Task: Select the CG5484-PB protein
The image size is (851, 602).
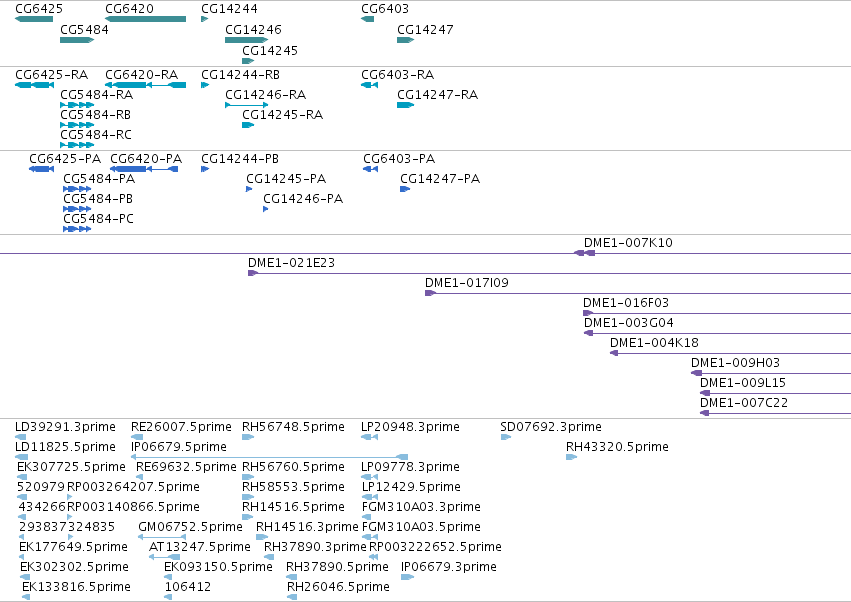Action: (x=77, y=209)
